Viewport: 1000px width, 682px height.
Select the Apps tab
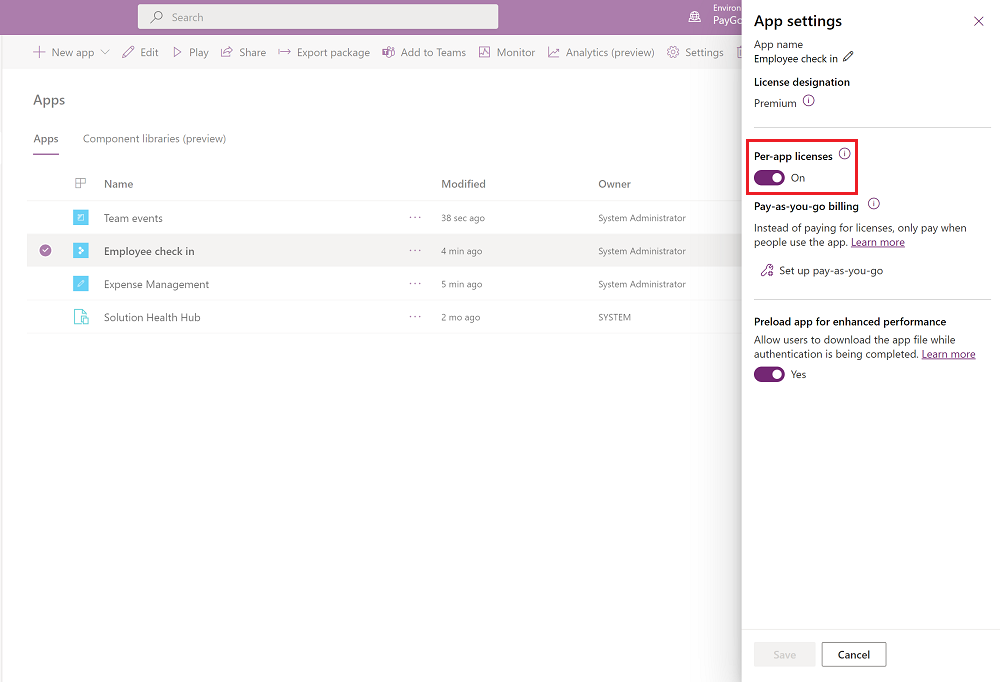tap(46, 139)
